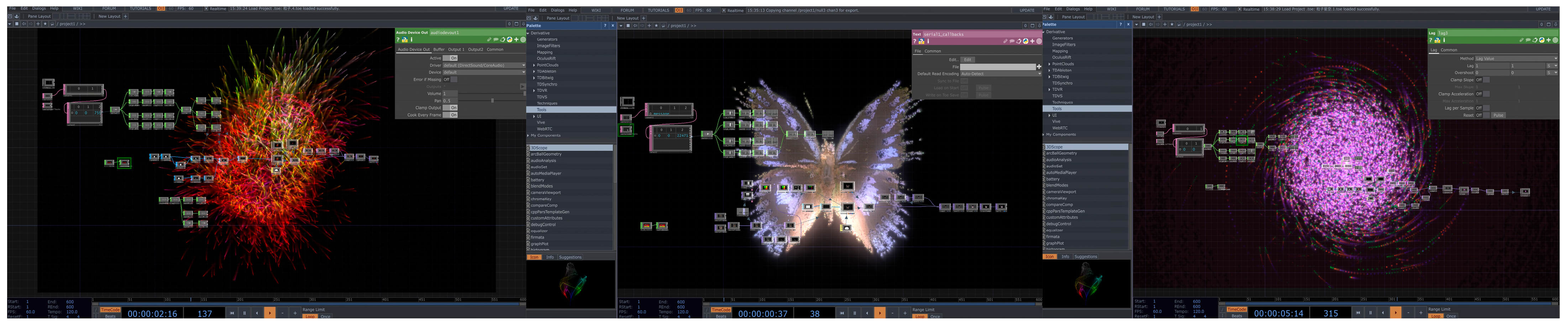Toggle the Active switch of Audio Device Out

tap(450, 58)
